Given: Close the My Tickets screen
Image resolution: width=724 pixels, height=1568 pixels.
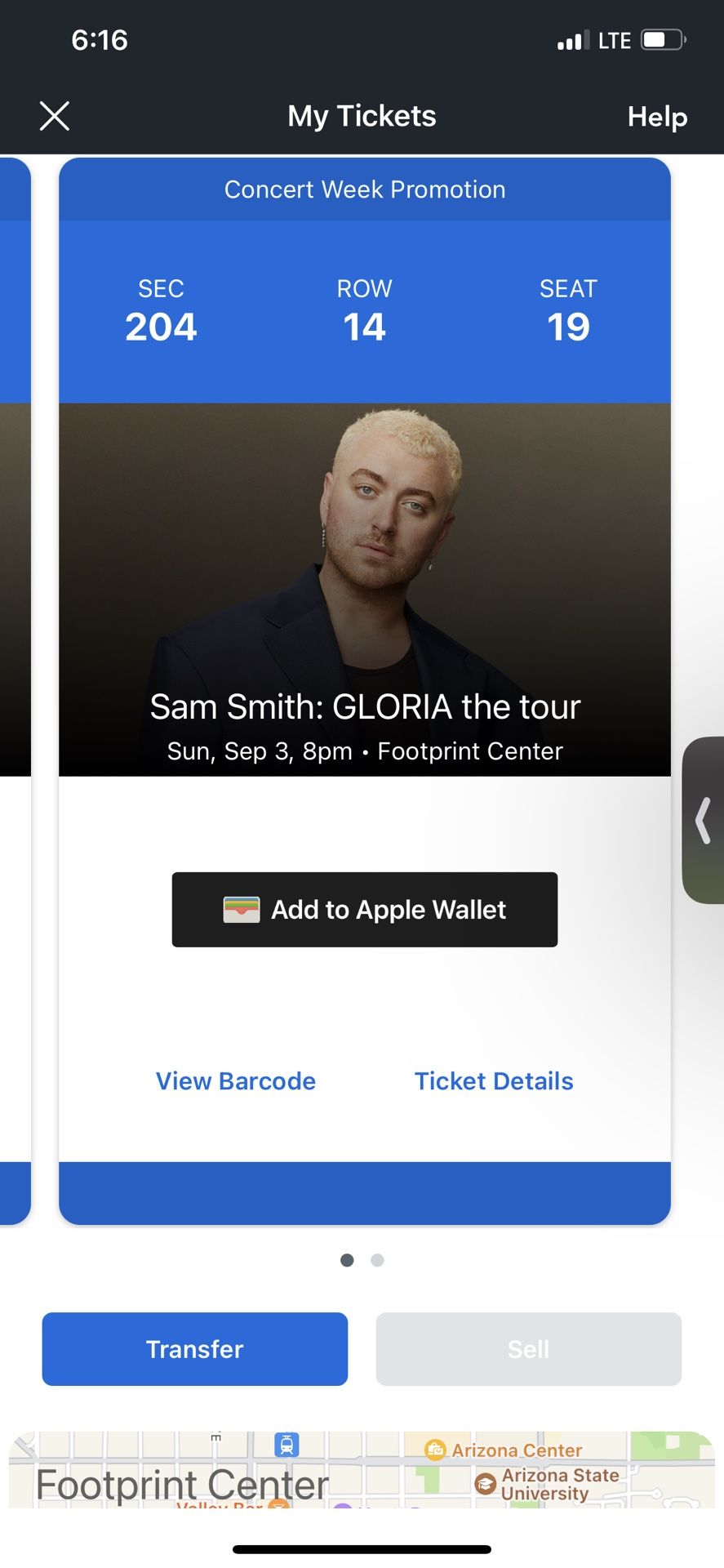Looking at the screenshot, I should click(55, 116).
